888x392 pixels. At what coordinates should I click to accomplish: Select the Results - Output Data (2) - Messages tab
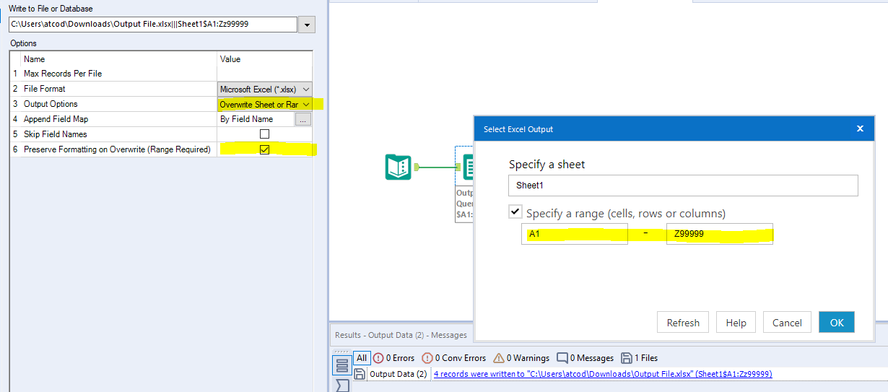(x=400, y=335)
